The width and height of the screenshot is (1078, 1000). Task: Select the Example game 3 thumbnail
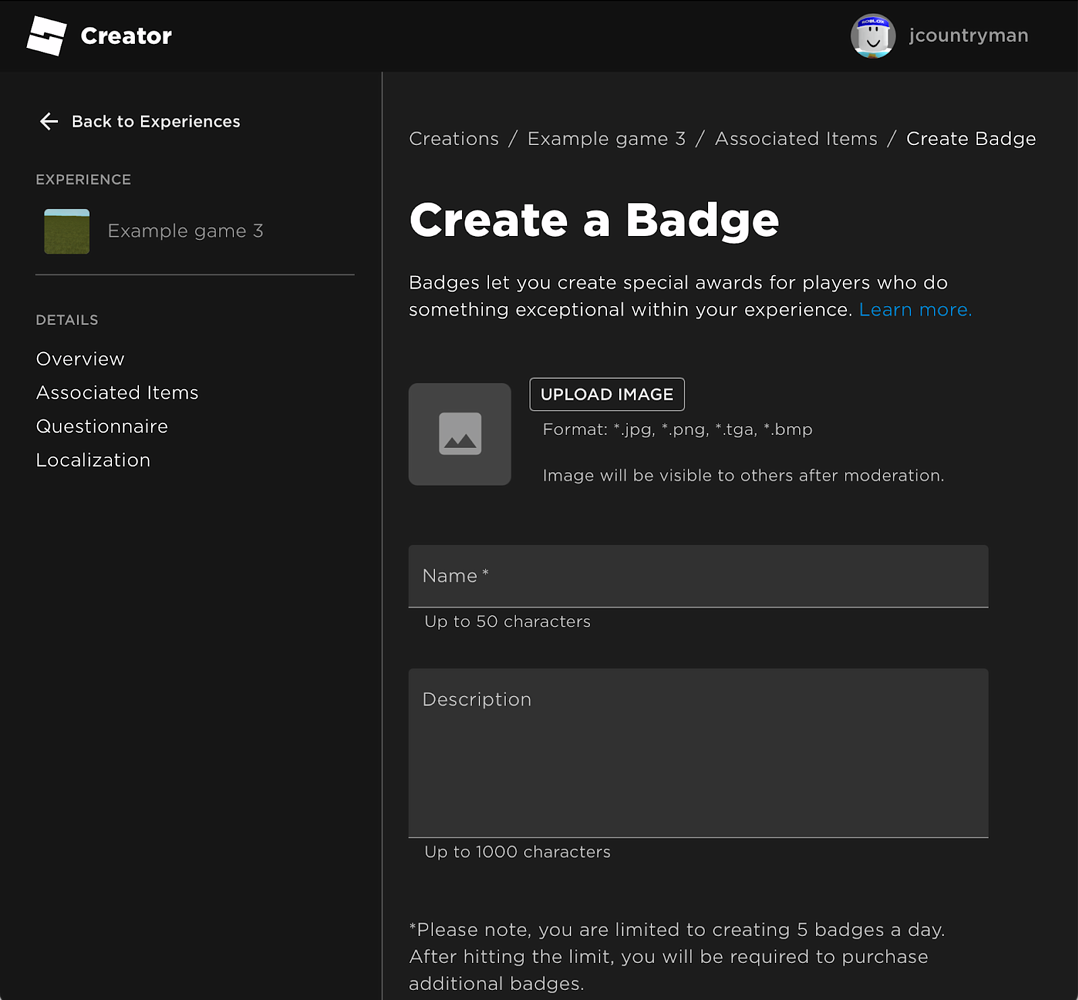[x=66, y=230]
